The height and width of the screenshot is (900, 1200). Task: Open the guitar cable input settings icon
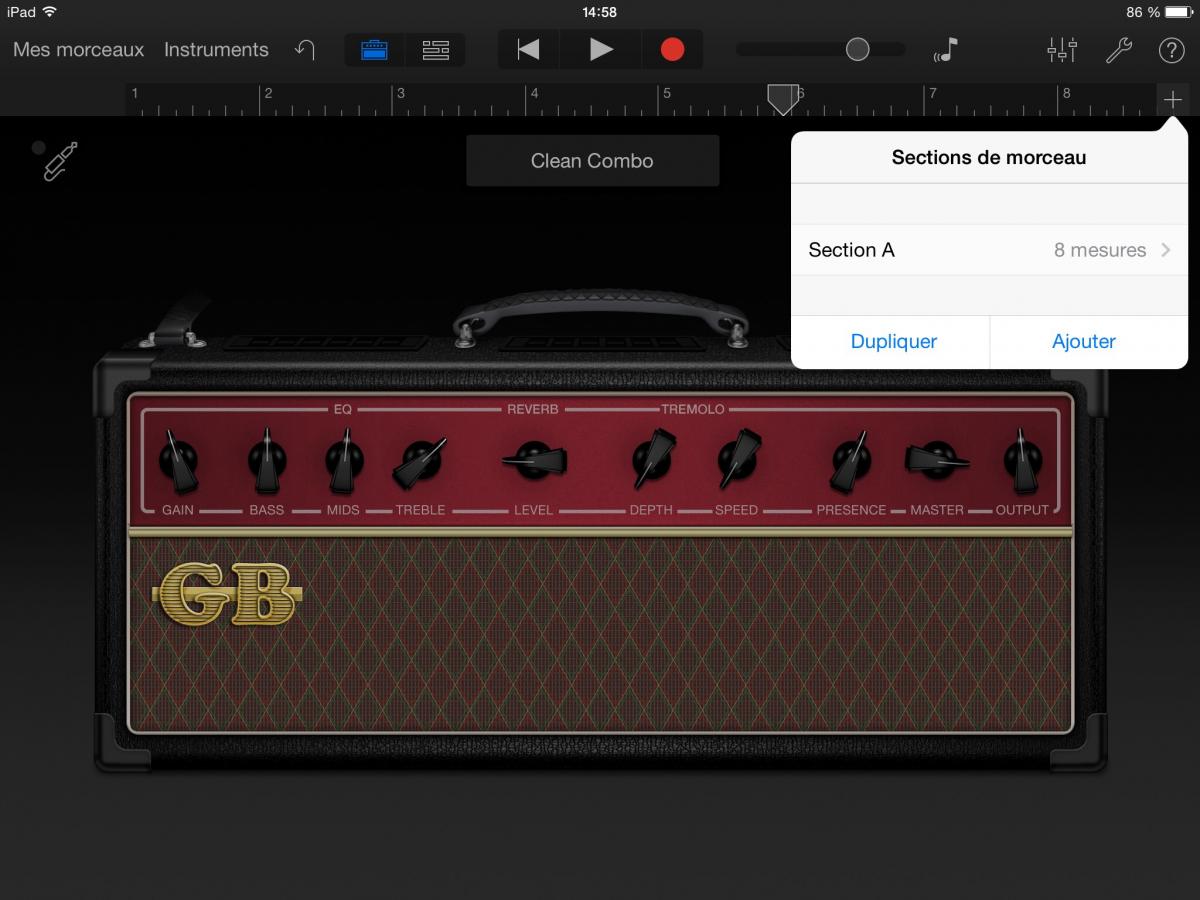click(x=59, y=161)
